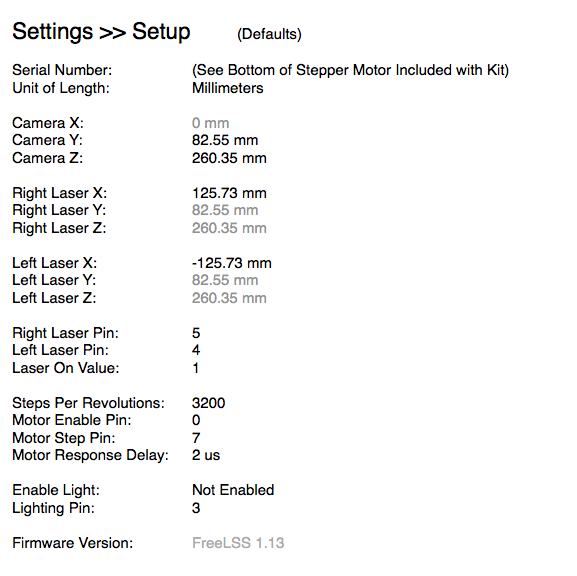Screen dimensions: 577x576
Task: Click the Settings >> Setup heading
Action: coord(101,31)
